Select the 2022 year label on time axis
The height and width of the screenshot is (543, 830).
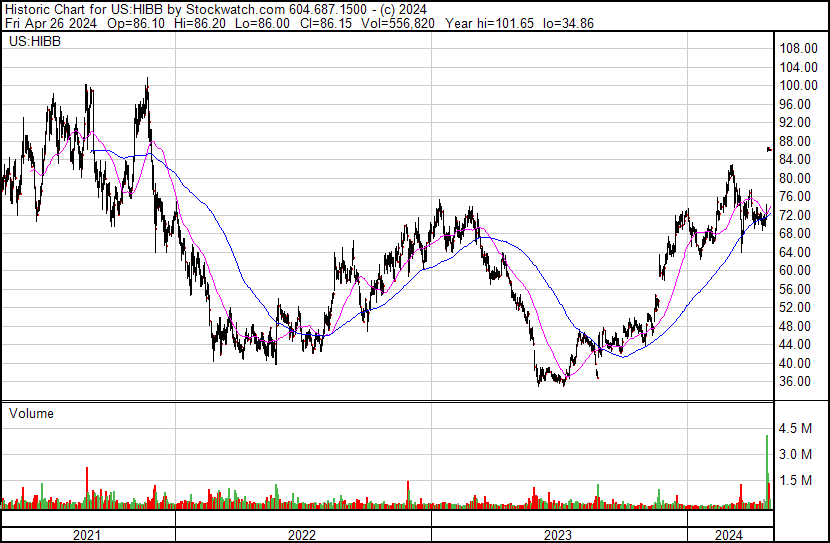tap(302, 535)
